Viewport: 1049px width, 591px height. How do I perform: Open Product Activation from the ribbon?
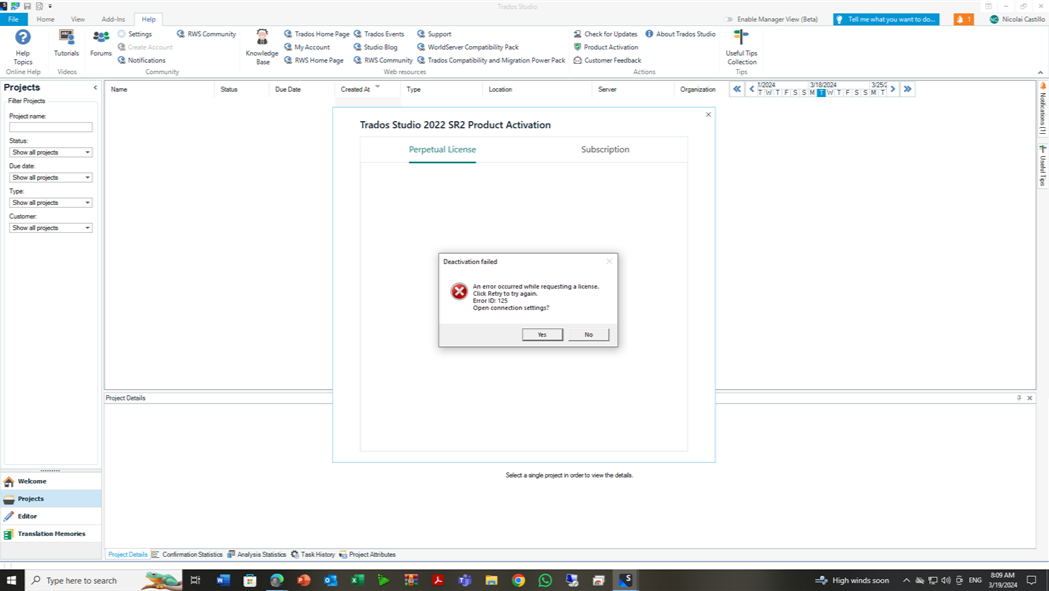(x=605, y=48)
